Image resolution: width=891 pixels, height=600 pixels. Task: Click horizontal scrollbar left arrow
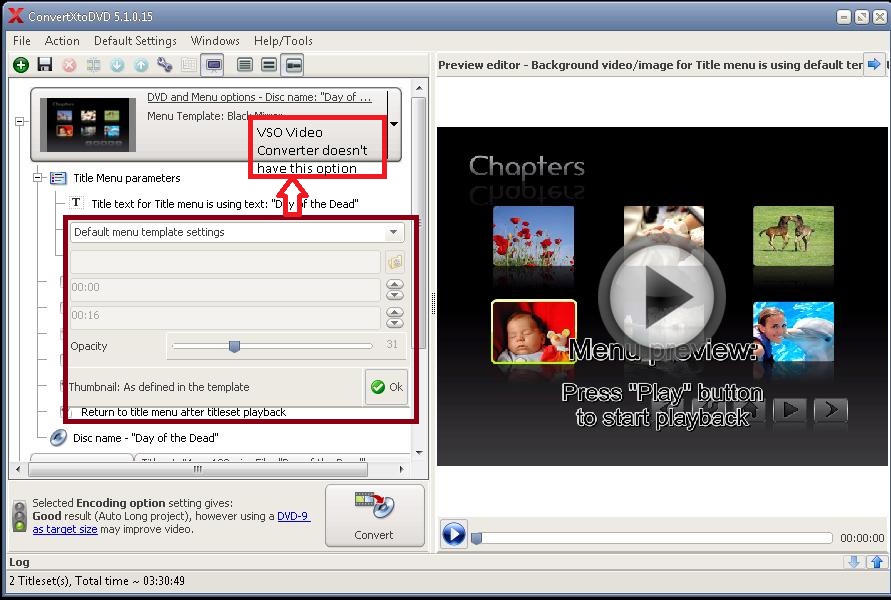coord(19,469)
